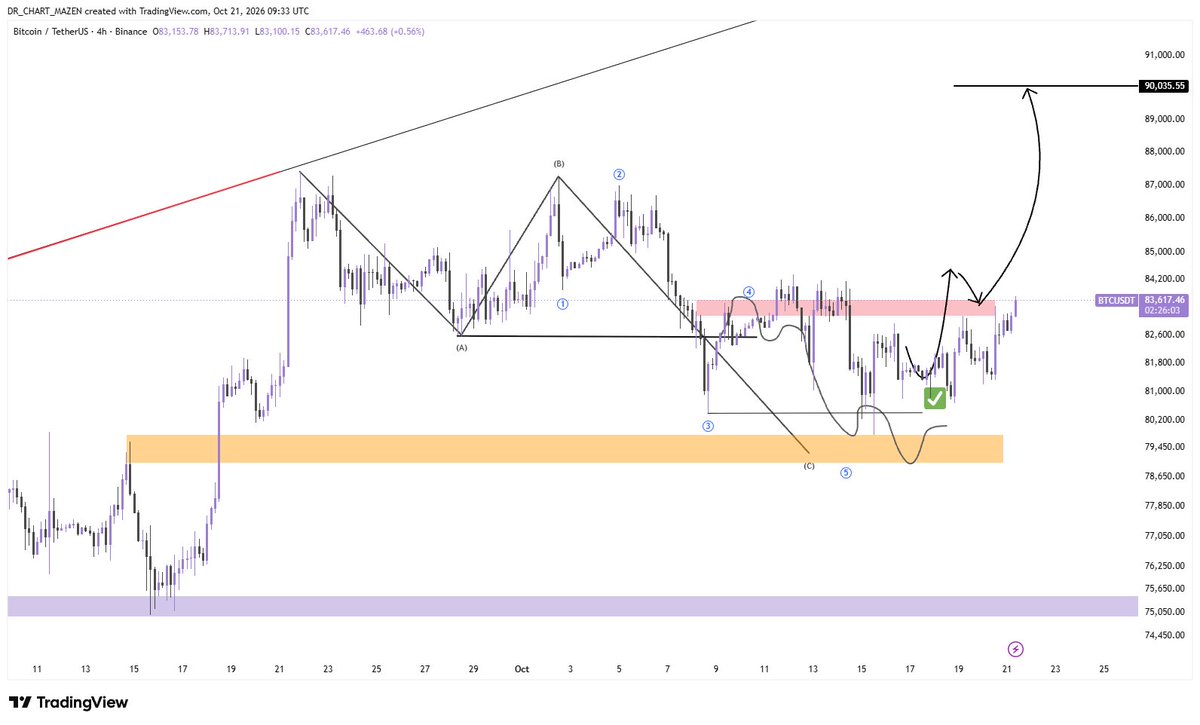
Task: Select the purple demand zone rectangle
Action: (573, 606)
